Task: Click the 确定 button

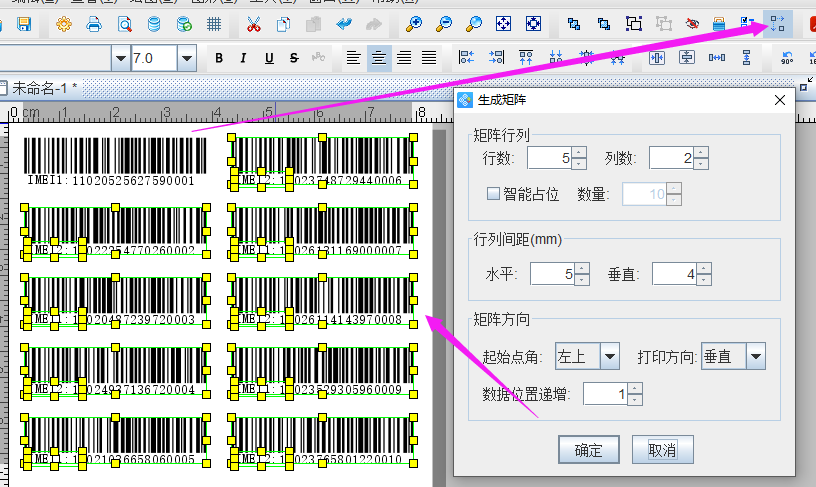Action: pyautogui.click(x=589, y=450)
